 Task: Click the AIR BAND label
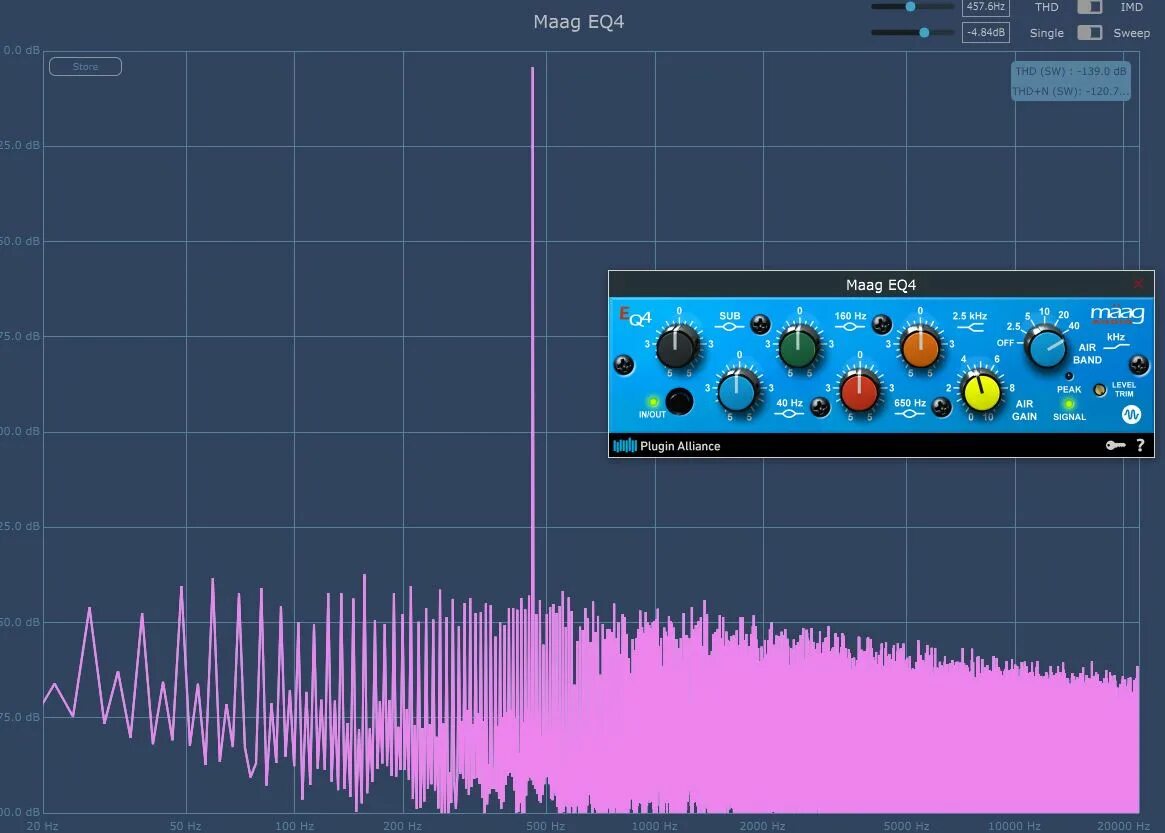click(x=1087, y=354)
